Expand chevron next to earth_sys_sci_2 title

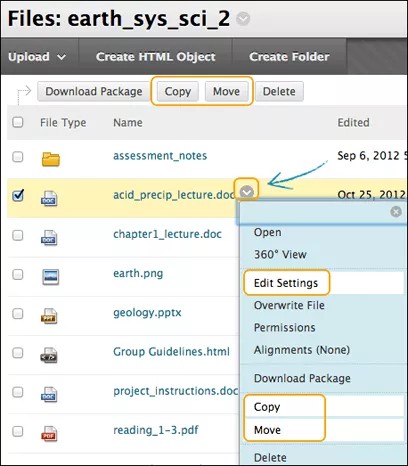coord(243,19)
